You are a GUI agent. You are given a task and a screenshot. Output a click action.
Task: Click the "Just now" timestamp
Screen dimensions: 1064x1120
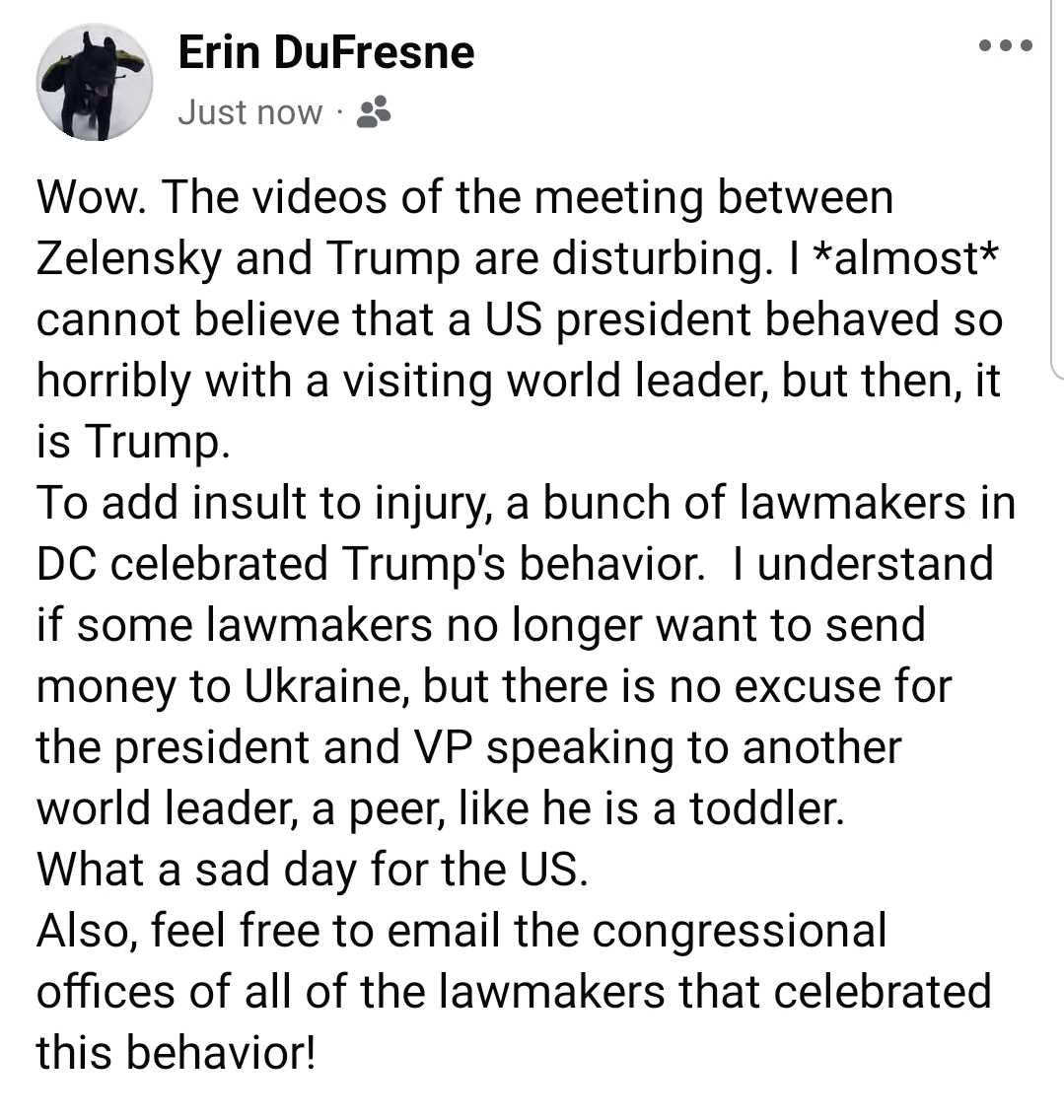pyautogui.click(x=250, y=113)
